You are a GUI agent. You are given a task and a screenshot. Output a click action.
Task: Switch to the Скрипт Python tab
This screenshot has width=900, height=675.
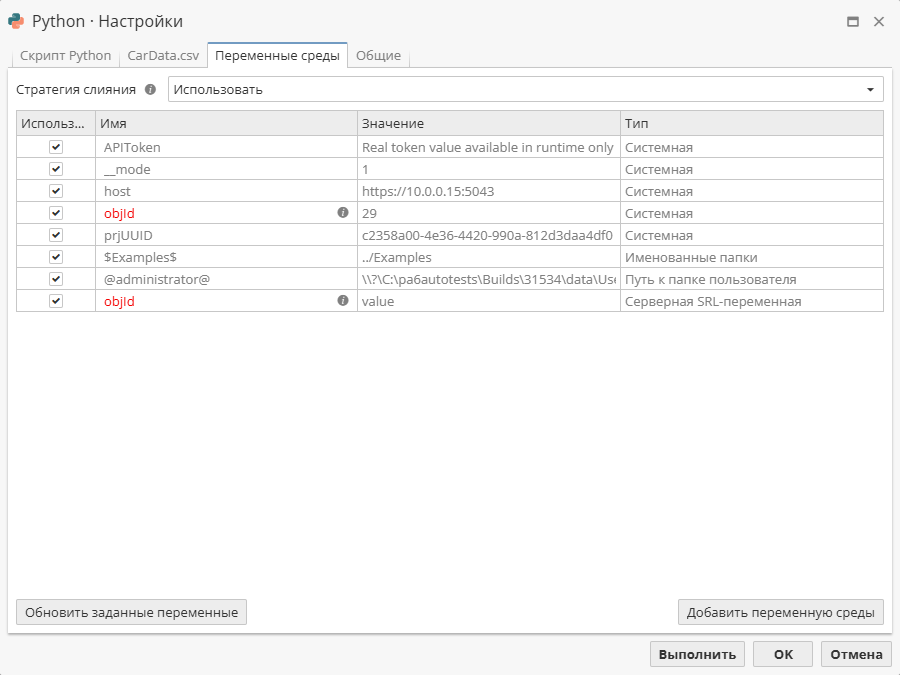[x=64, y=56]
